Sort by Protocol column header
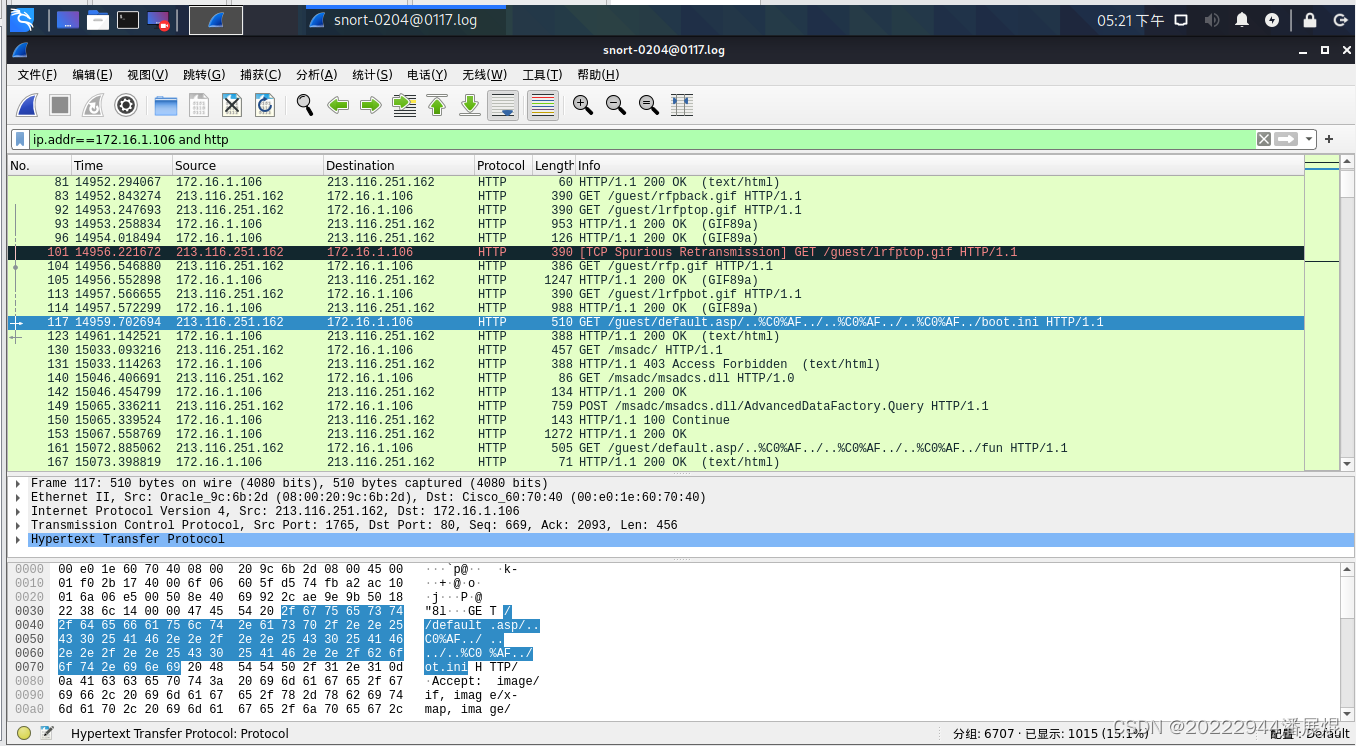 503,165
